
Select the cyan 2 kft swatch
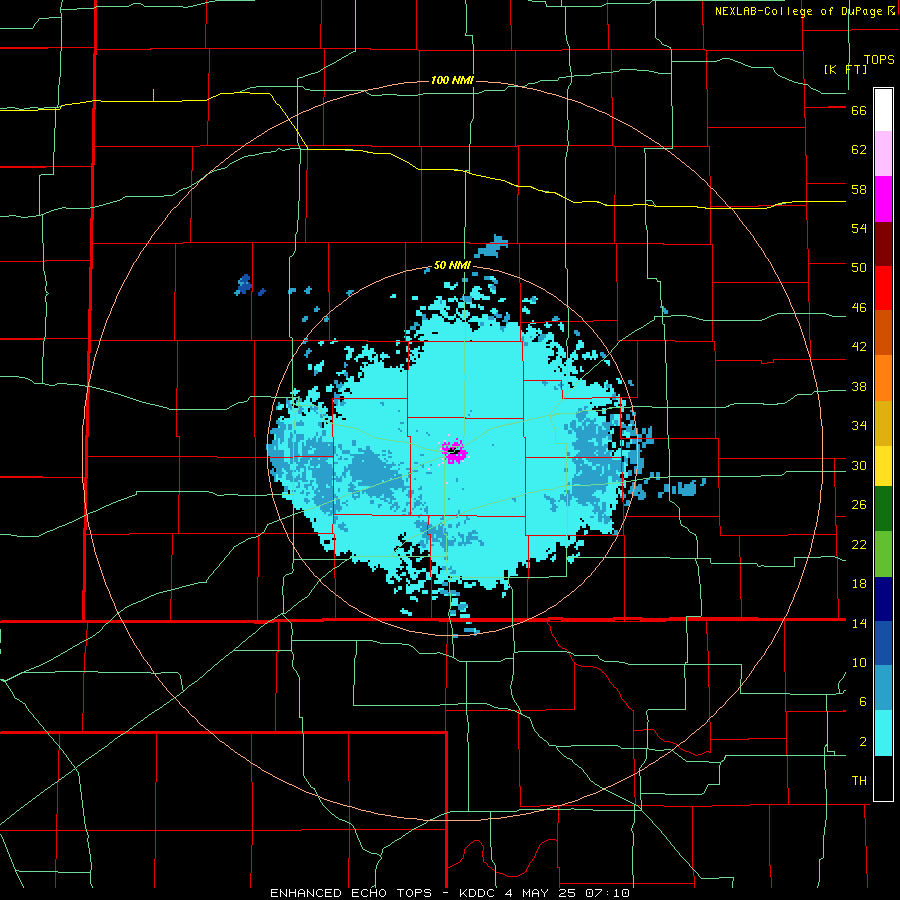(883, 733)
